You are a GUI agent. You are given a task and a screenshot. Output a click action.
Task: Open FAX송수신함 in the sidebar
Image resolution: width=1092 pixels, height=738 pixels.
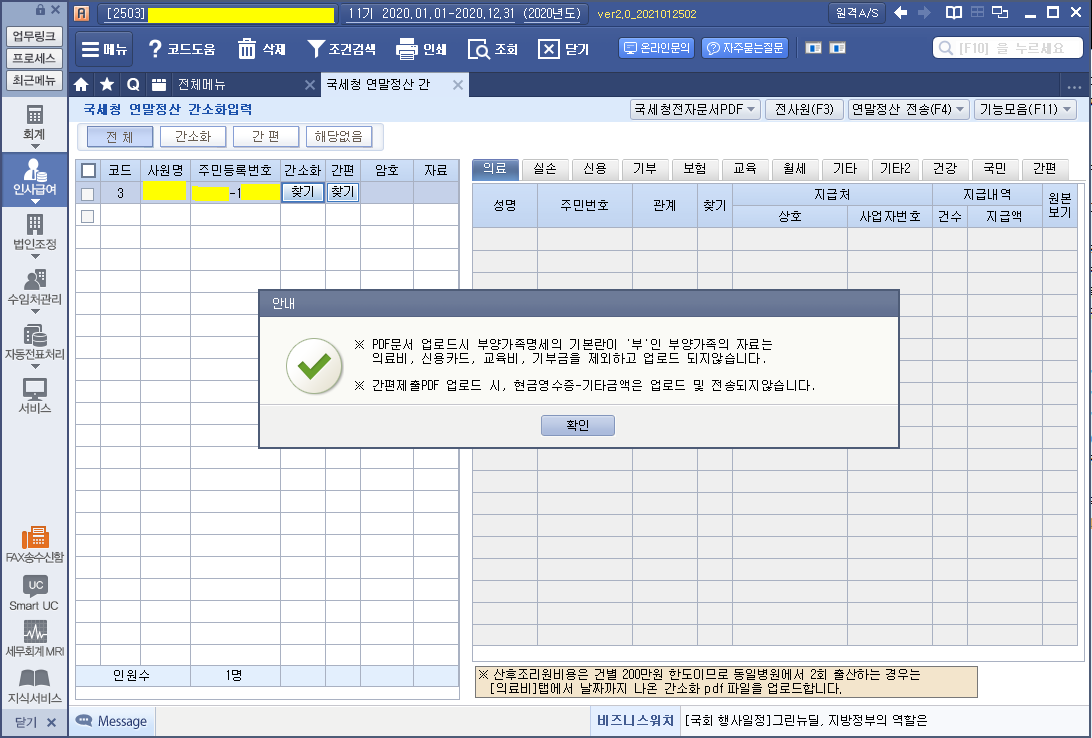pos(34,544)
